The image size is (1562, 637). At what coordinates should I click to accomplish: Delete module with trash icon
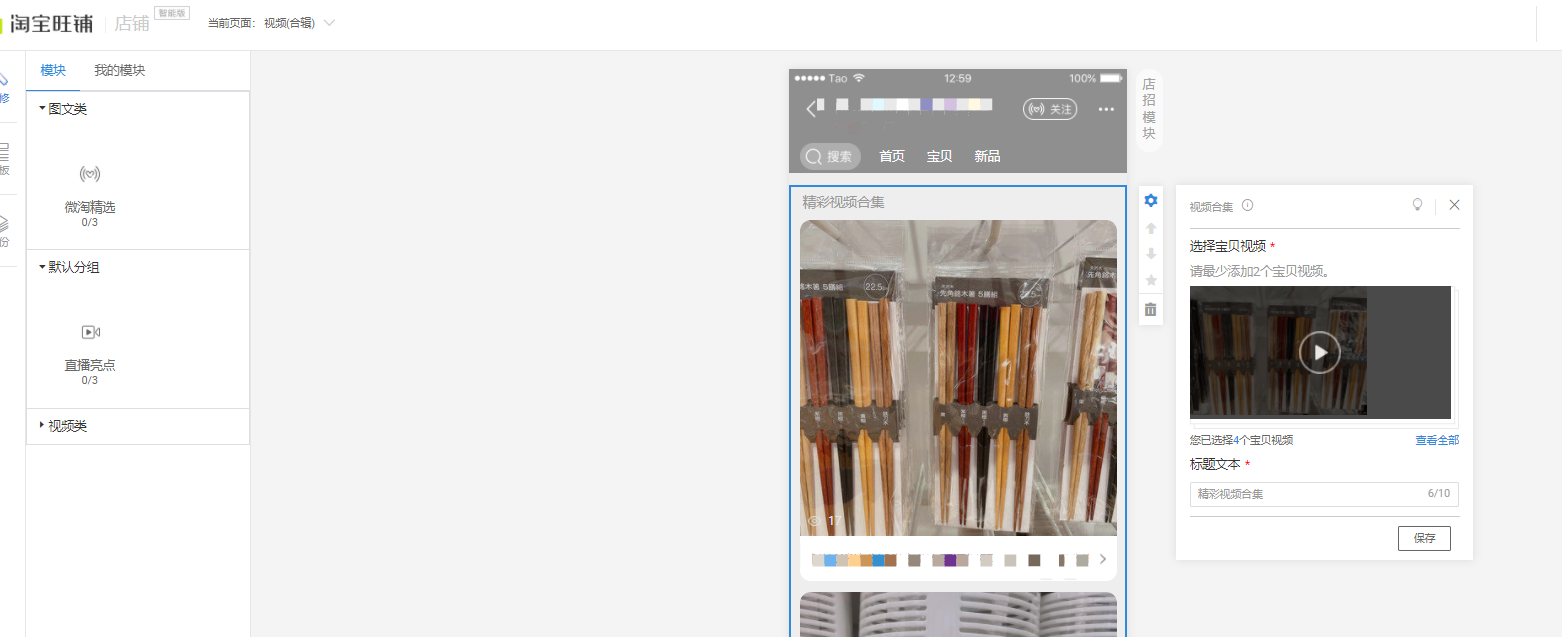1150,309
